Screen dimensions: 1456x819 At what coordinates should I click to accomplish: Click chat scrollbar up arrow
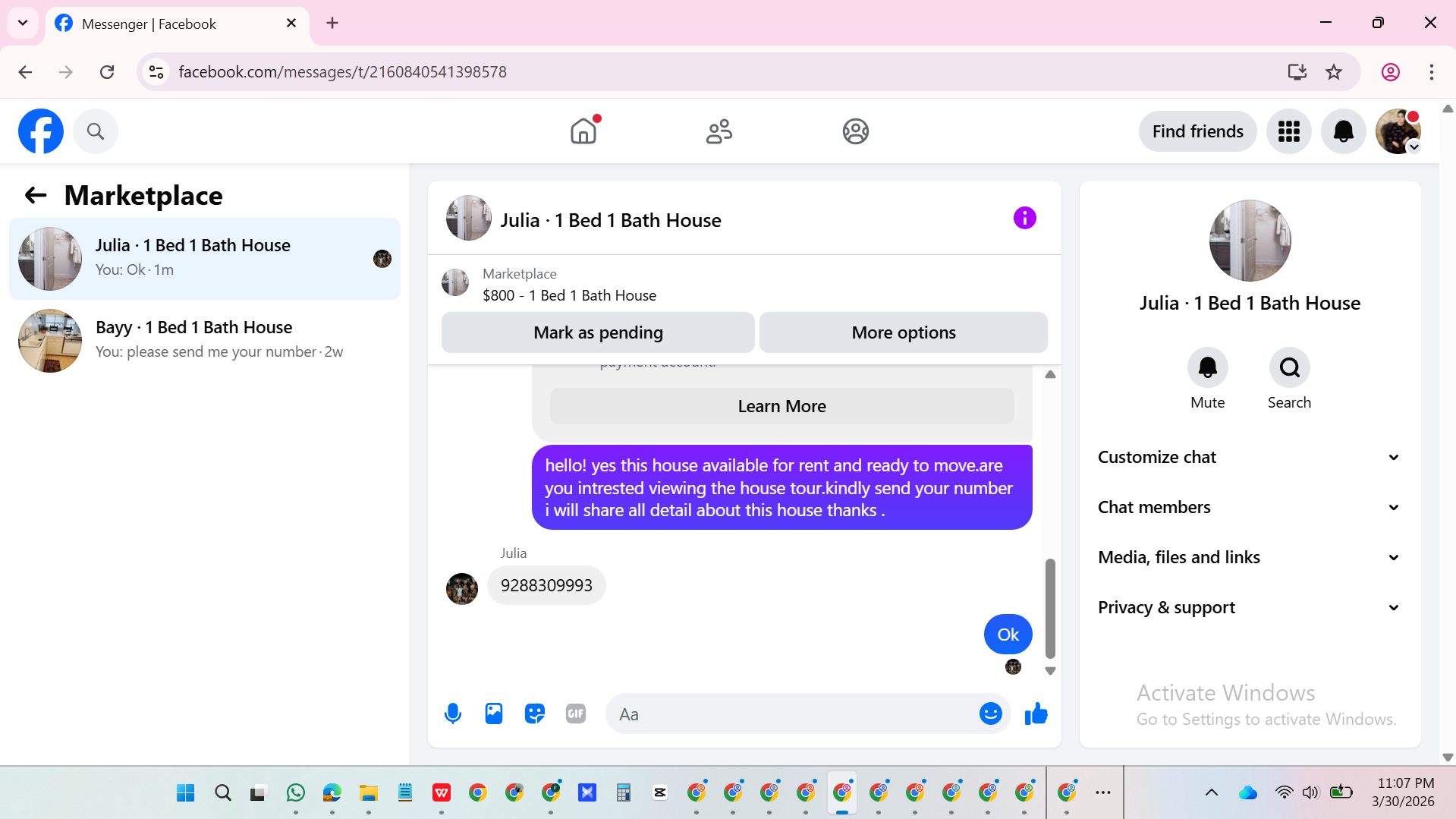1050,374
